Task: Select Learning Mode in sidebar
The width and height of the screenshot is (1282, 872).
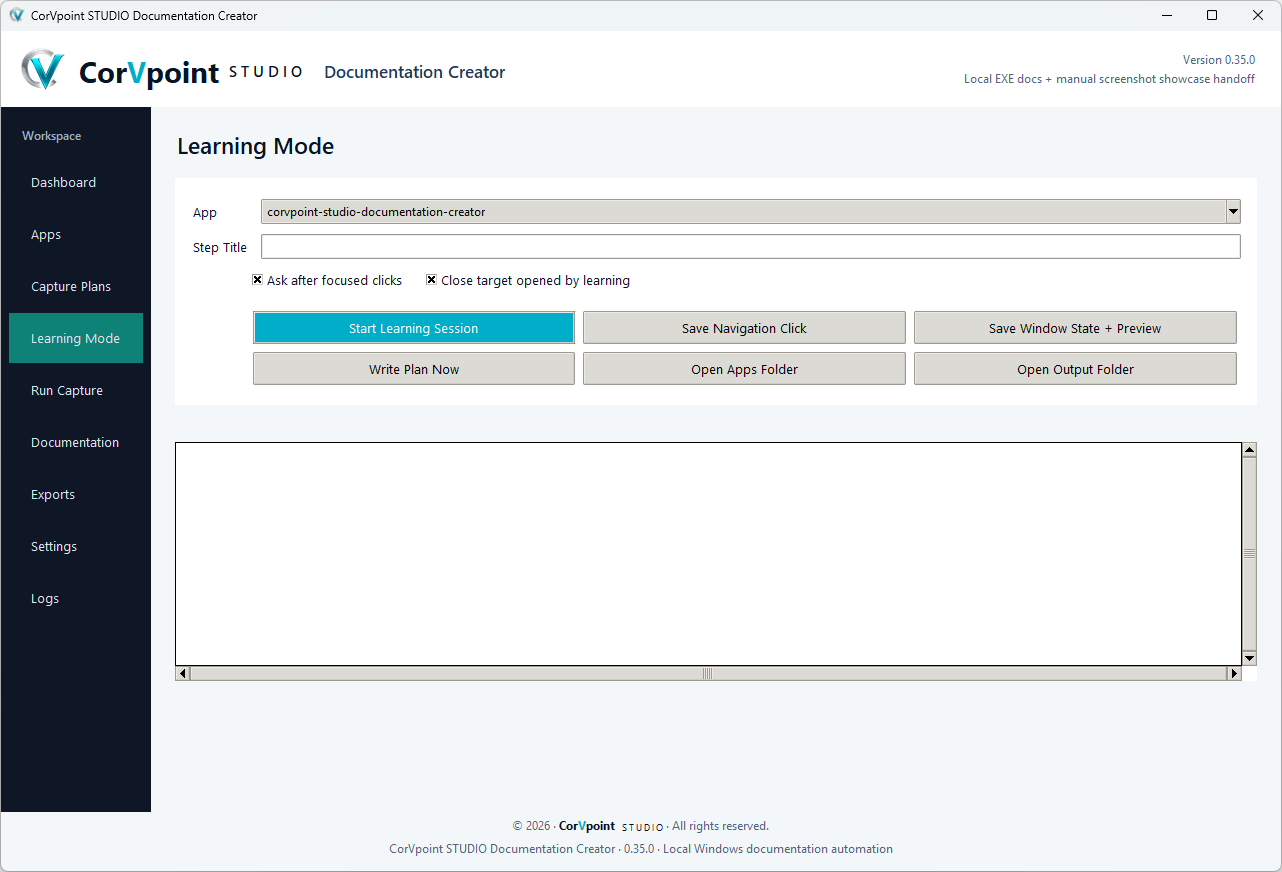Action: click(x=76, y=338)
